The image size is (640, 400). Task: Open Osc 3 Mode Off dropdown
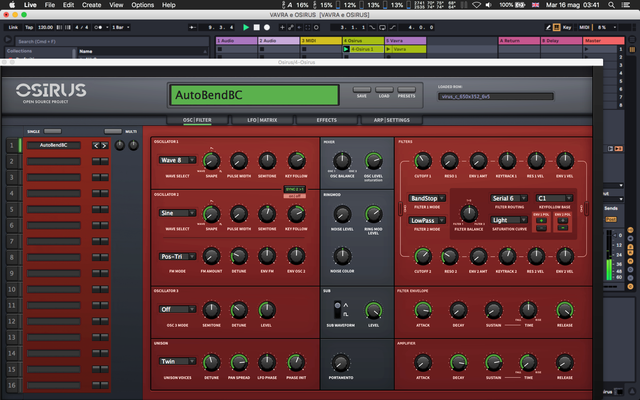click(177, 309)
